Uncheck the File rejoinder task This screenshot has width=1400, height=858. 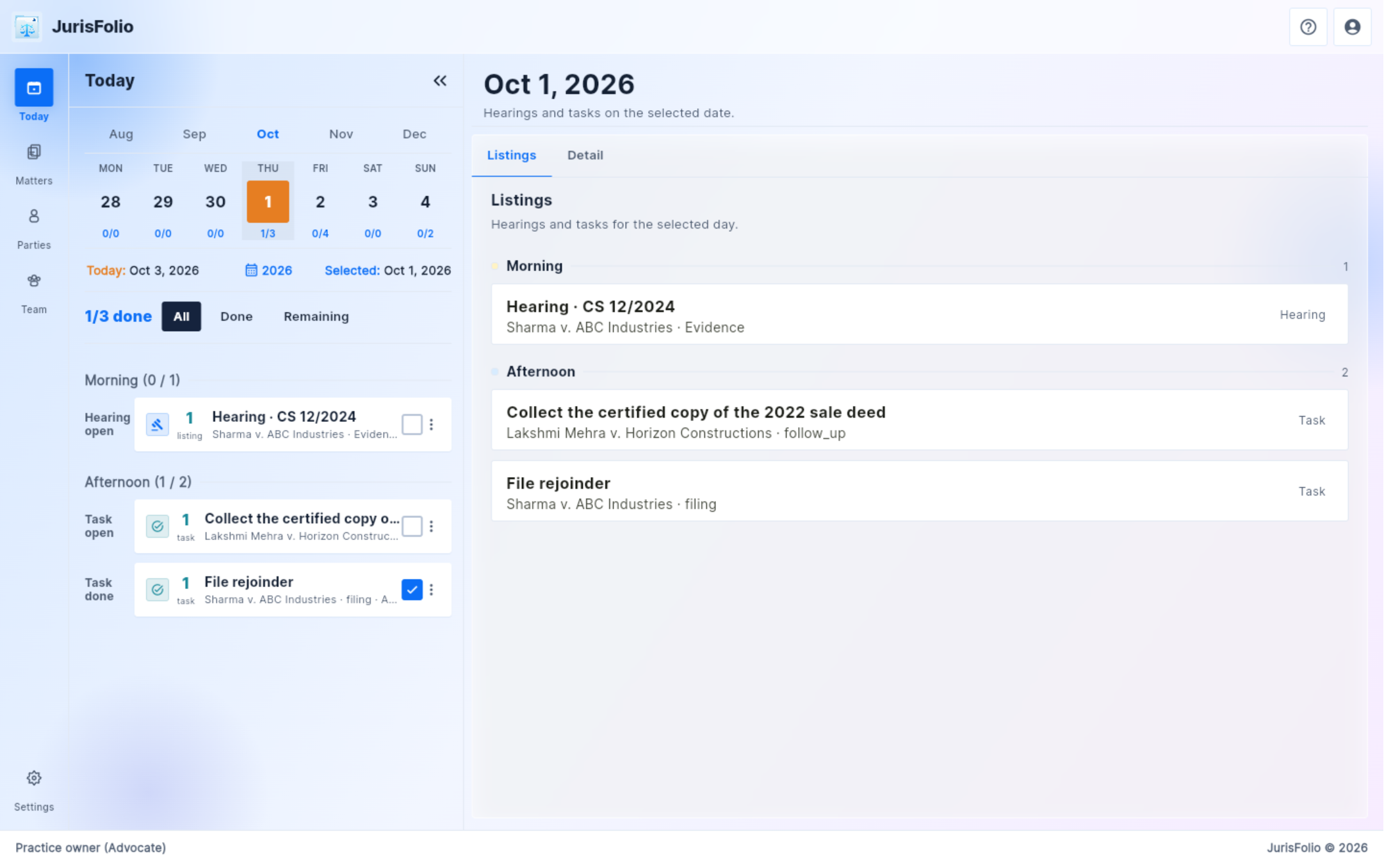(x=412, y=590)
